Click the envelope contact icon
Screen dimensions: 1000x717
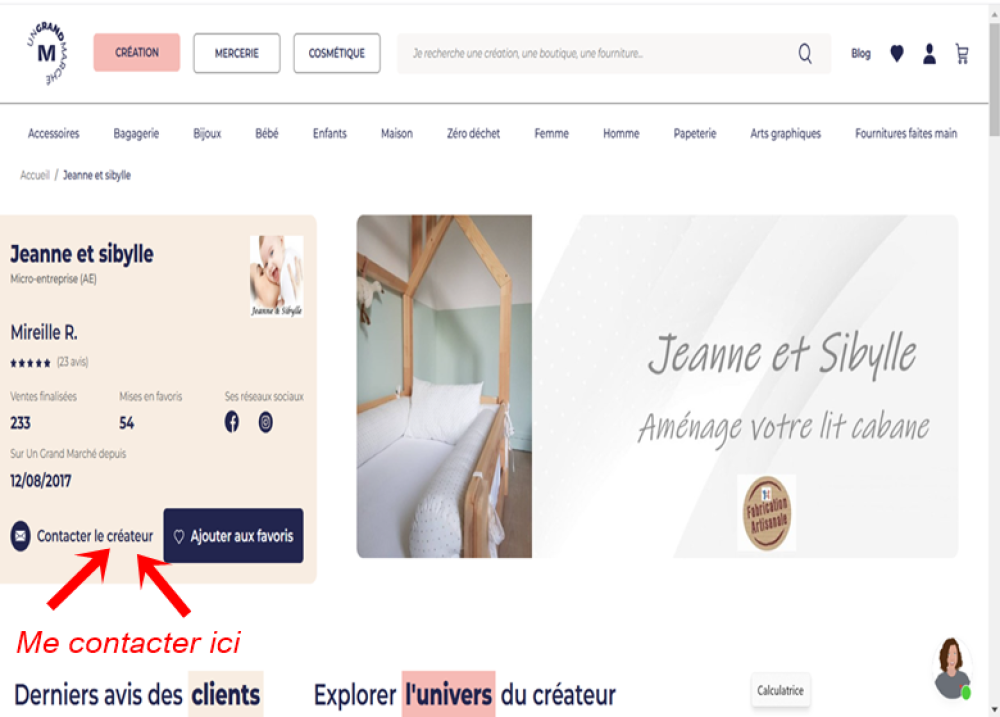coord(20,536)
